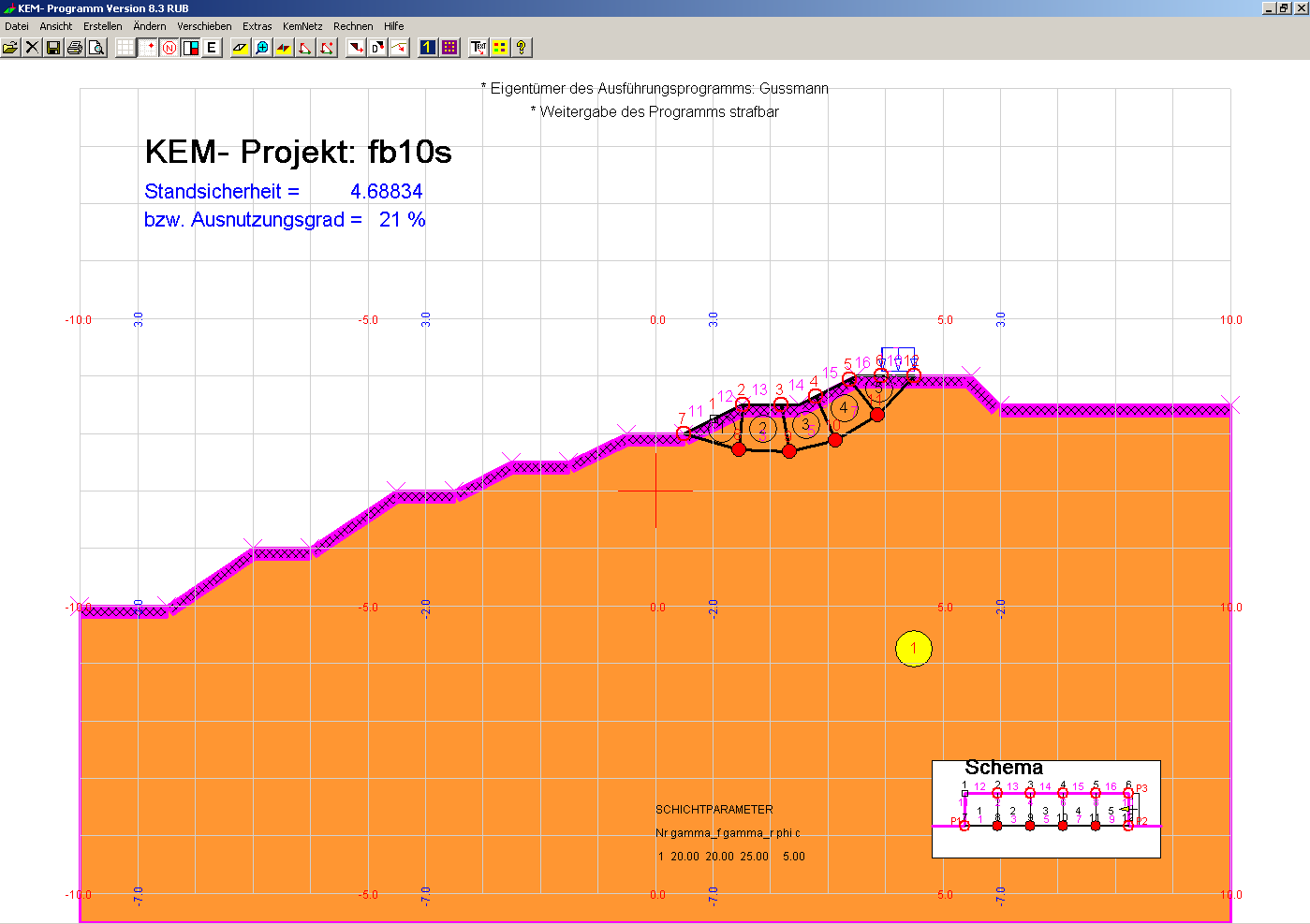The image size is (1310, 924).
Task: Open the Erstellen menu
Action: [102, 26]
